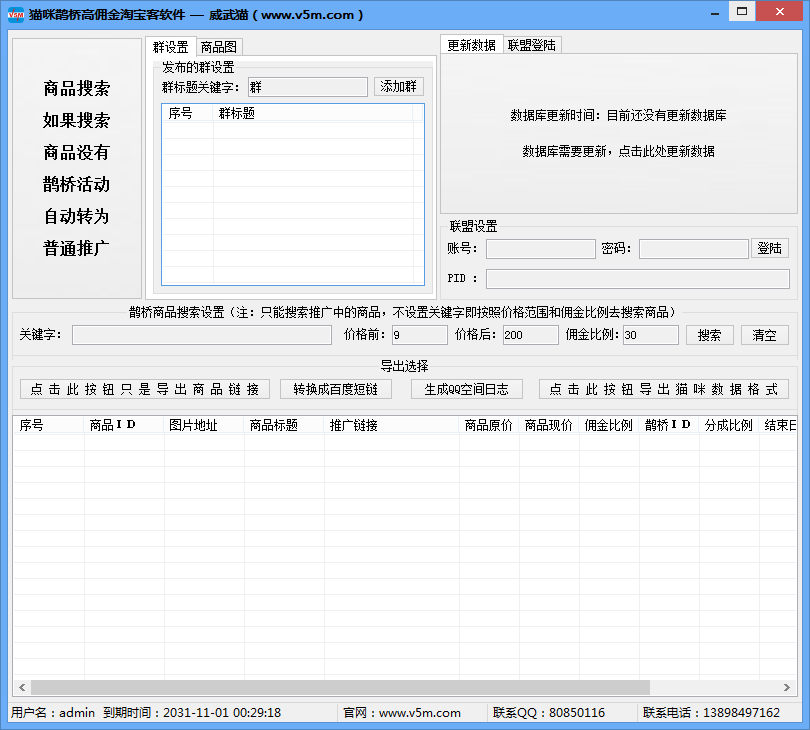Click the 佣金比例 input field
The height and width of the screenshot is (730, 810).
tap(650, 335)
